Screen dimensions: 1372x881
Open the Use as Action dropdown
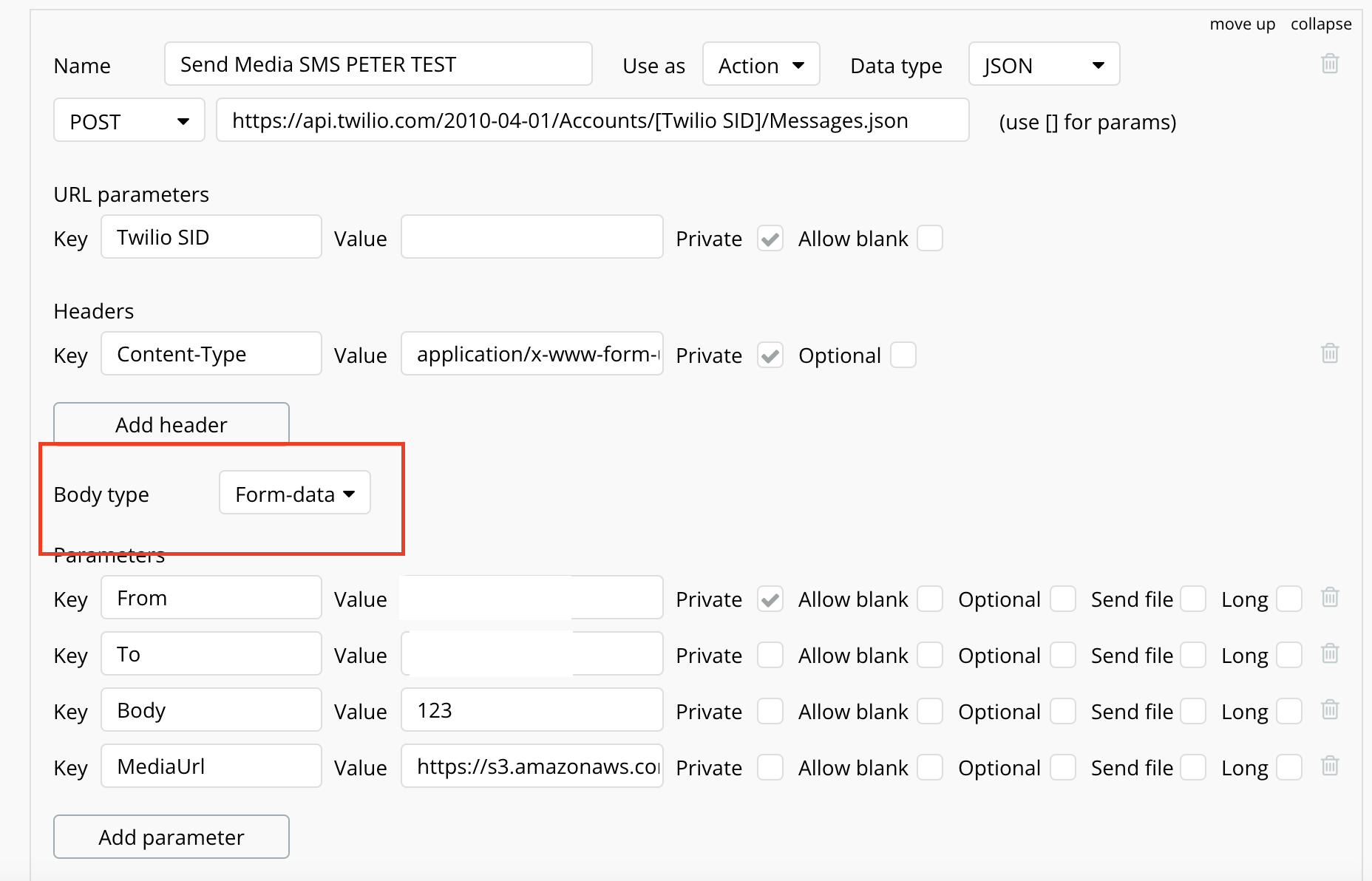761,64
